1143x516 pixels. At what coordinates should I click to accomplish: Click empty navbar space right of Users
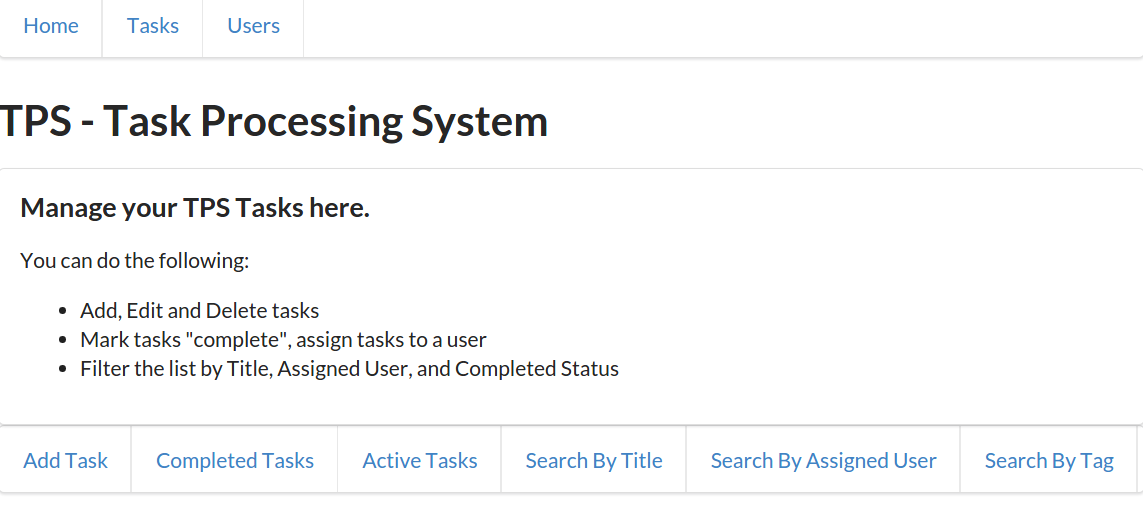(700, 27)
